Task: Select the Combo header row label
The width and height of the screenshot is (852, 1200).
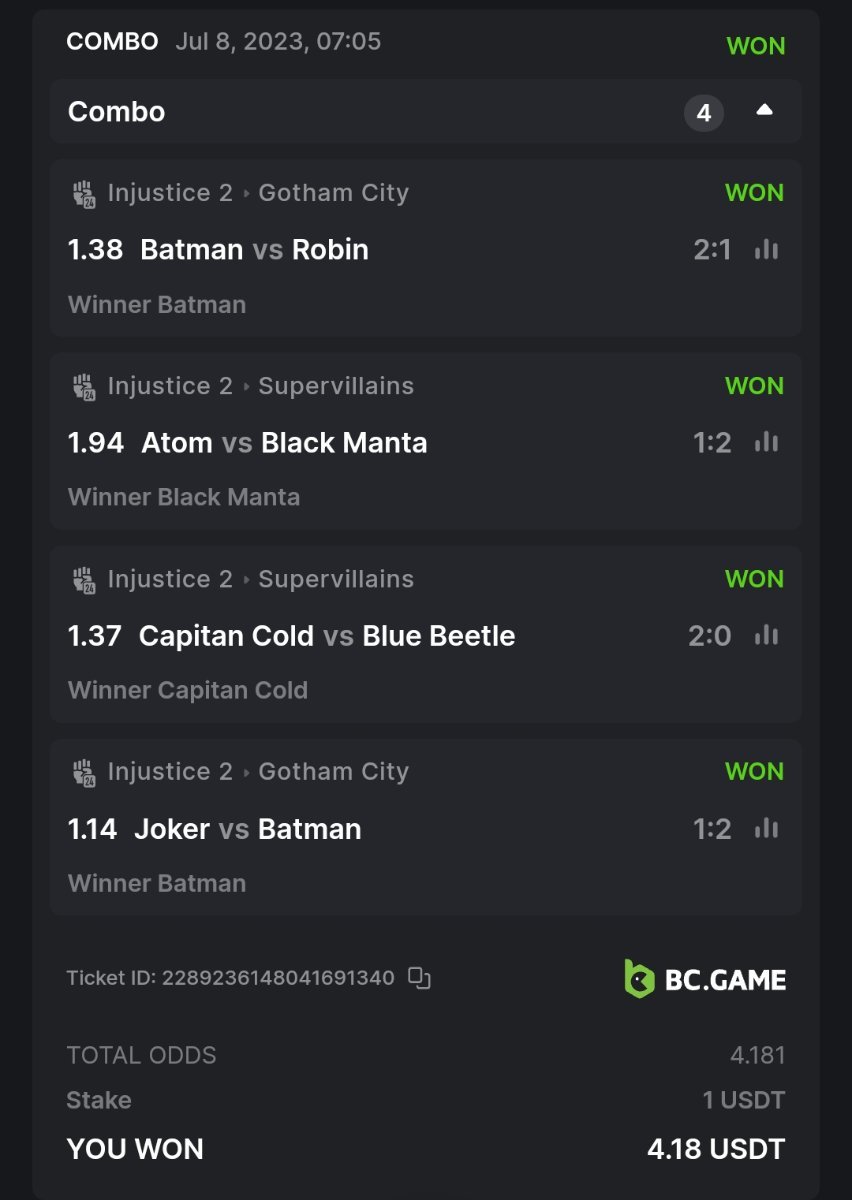Action: tap(117, 111)
